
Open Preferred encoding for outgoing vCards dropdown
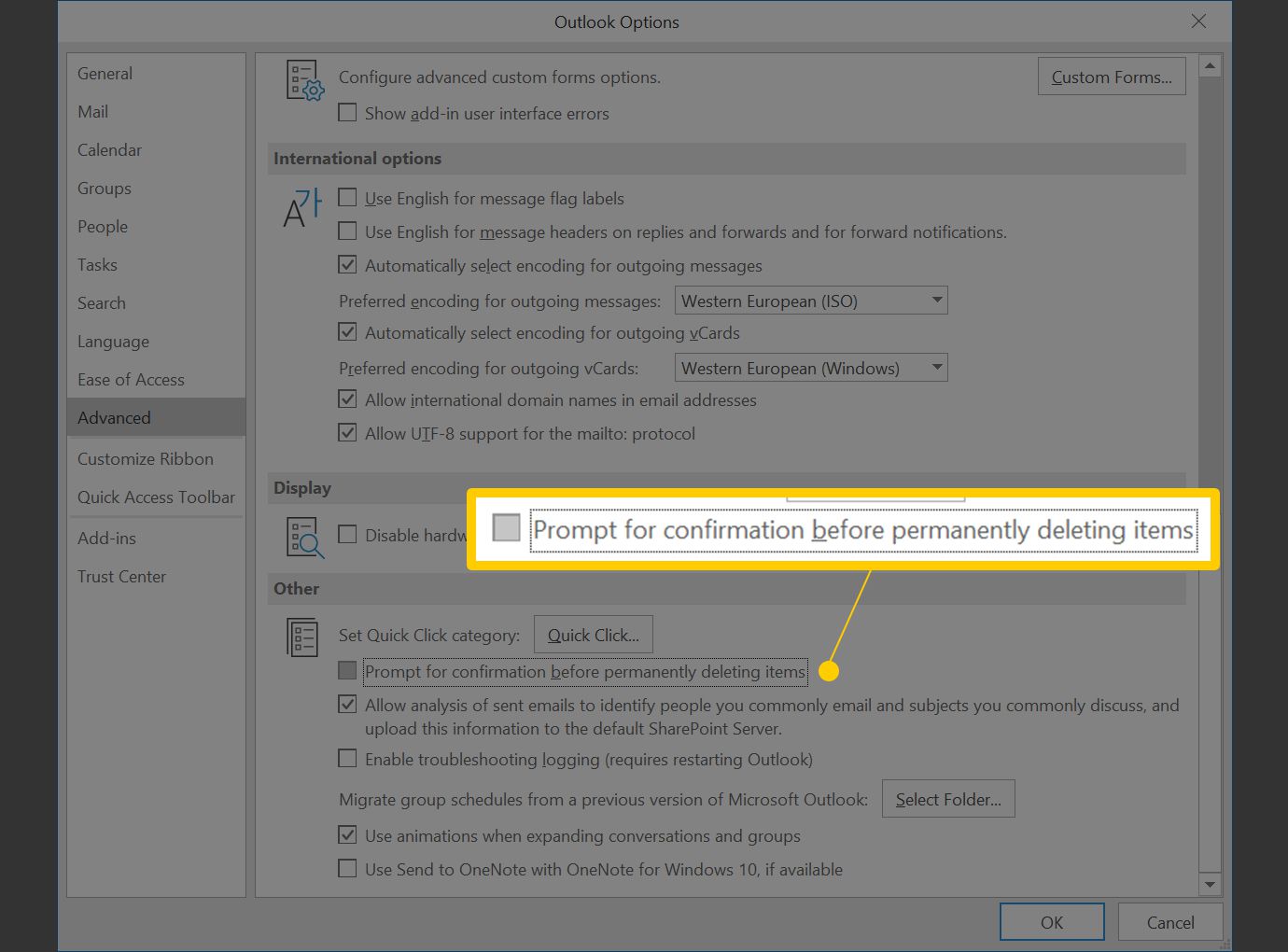point(811,368)
